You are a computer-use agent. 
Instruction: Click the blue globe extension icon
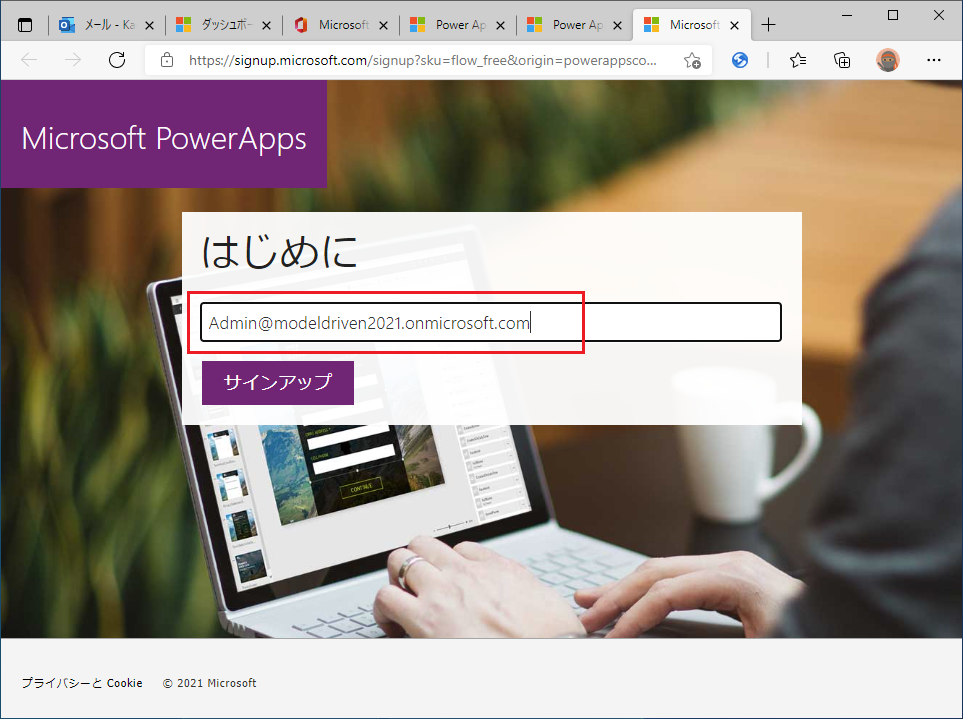[740, 60]
